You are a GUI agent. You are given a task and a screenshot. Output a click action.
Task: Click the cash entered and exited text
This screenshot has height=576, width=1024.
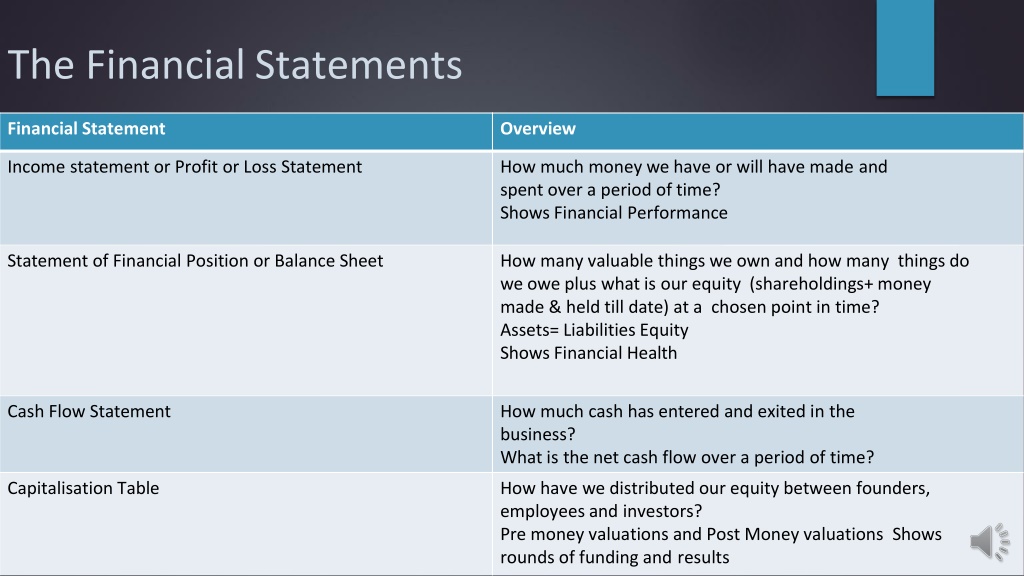tap(677, 411)
